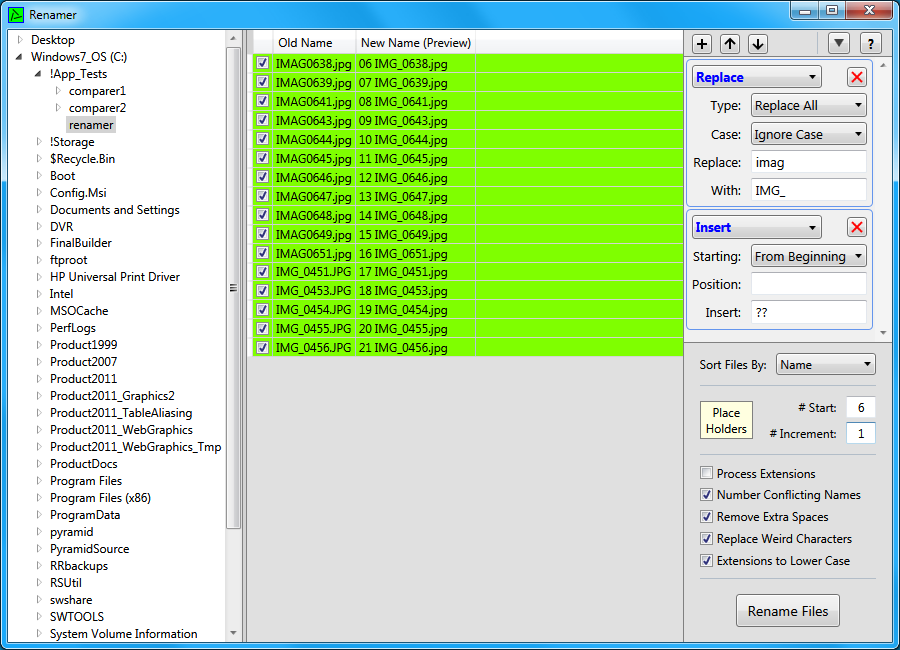Click the # Start number field

point(862,408)
